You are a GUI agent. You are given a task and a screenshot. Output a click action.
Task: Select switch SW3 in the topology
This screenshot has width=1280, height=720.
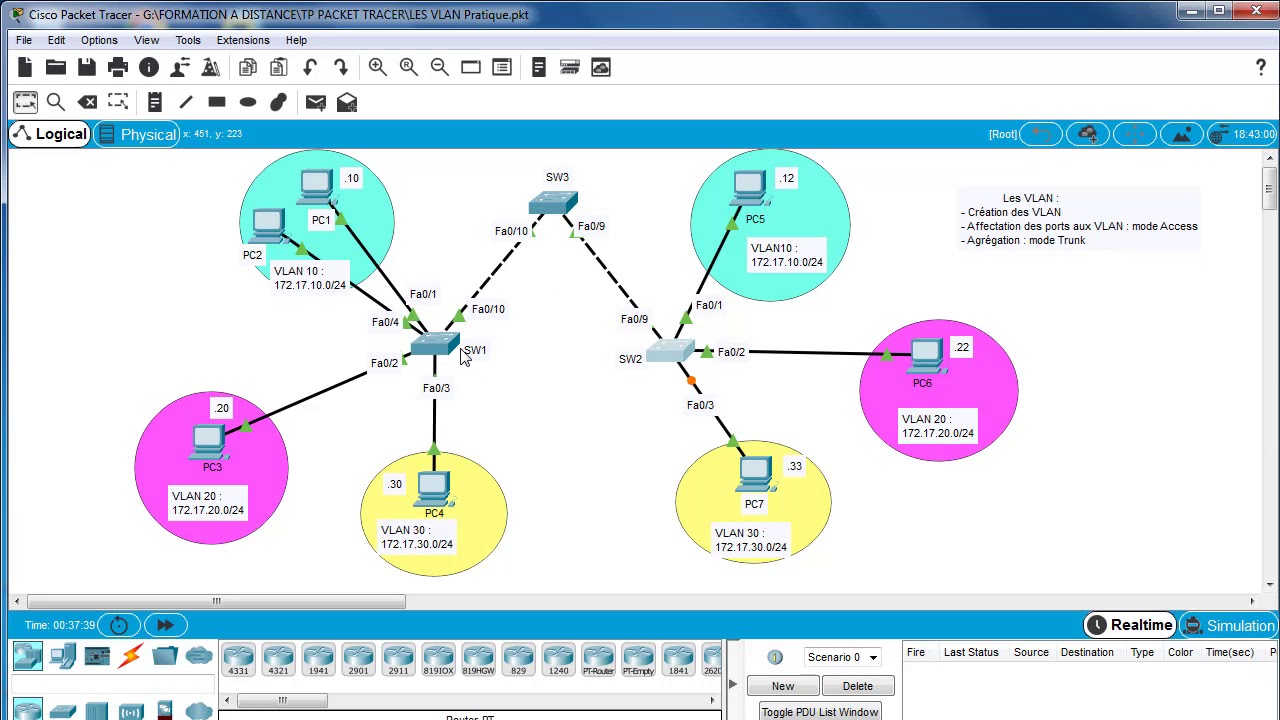[x=553, y=203]
